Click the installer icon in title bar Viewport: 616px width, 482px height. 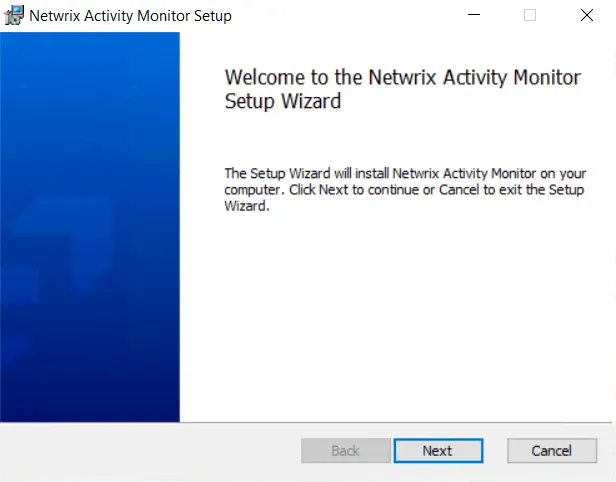[14, 16]
